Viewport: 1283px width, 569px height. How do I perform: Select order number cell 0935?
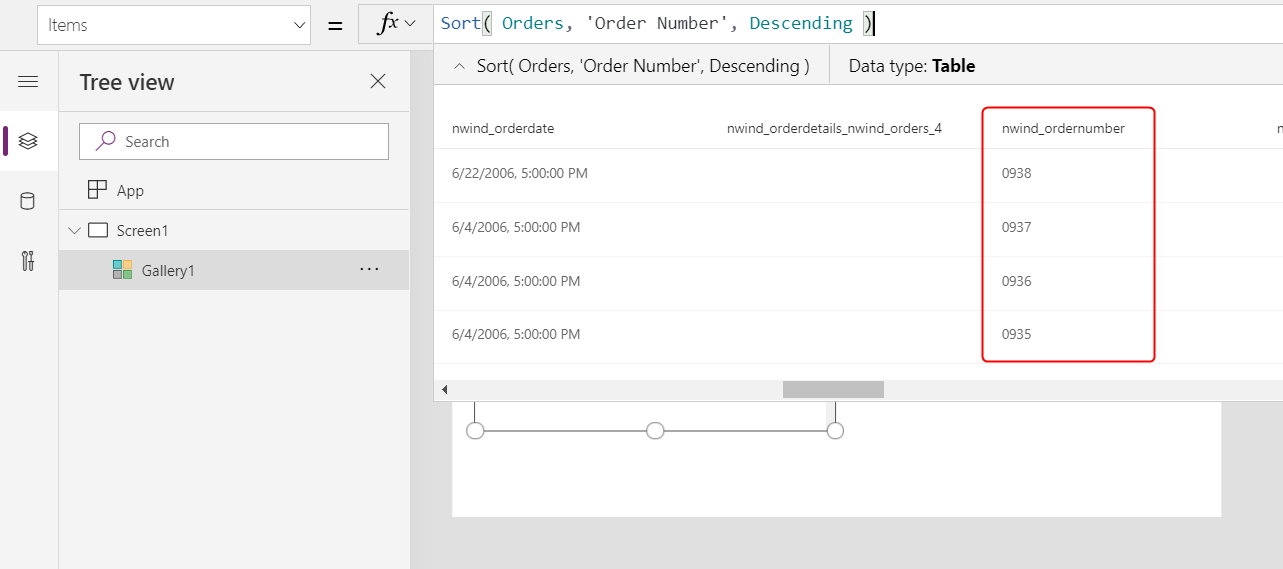coord(1016,334)
